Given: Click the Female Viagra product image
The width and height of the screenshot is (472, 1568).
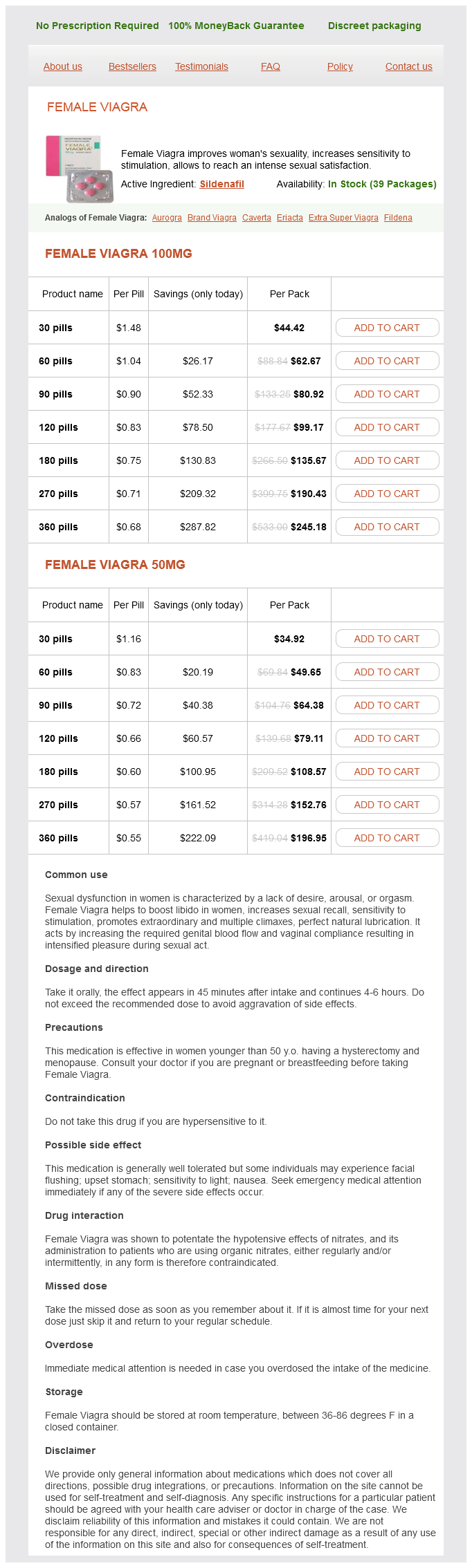Looking at the screenshot, I should 79,169.
